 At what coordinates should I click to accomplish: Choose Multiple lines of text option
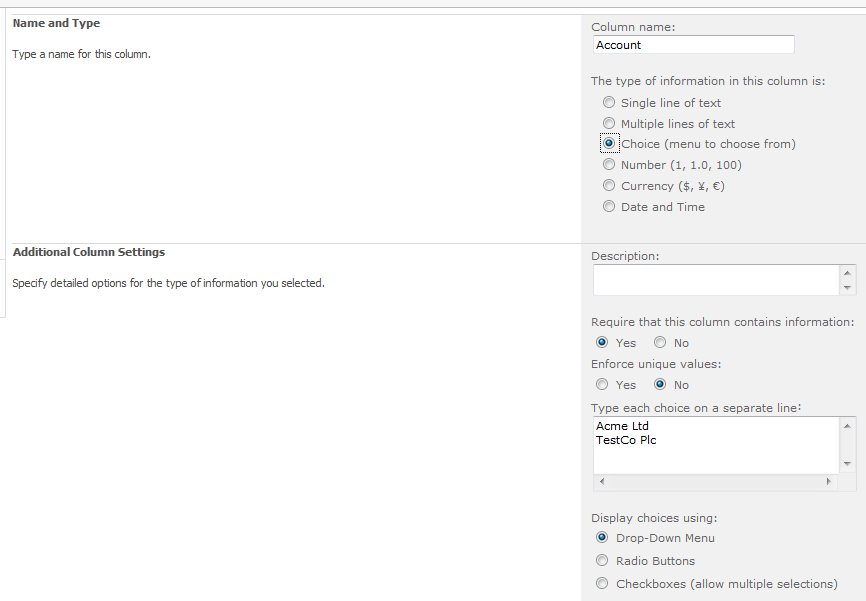609,124
